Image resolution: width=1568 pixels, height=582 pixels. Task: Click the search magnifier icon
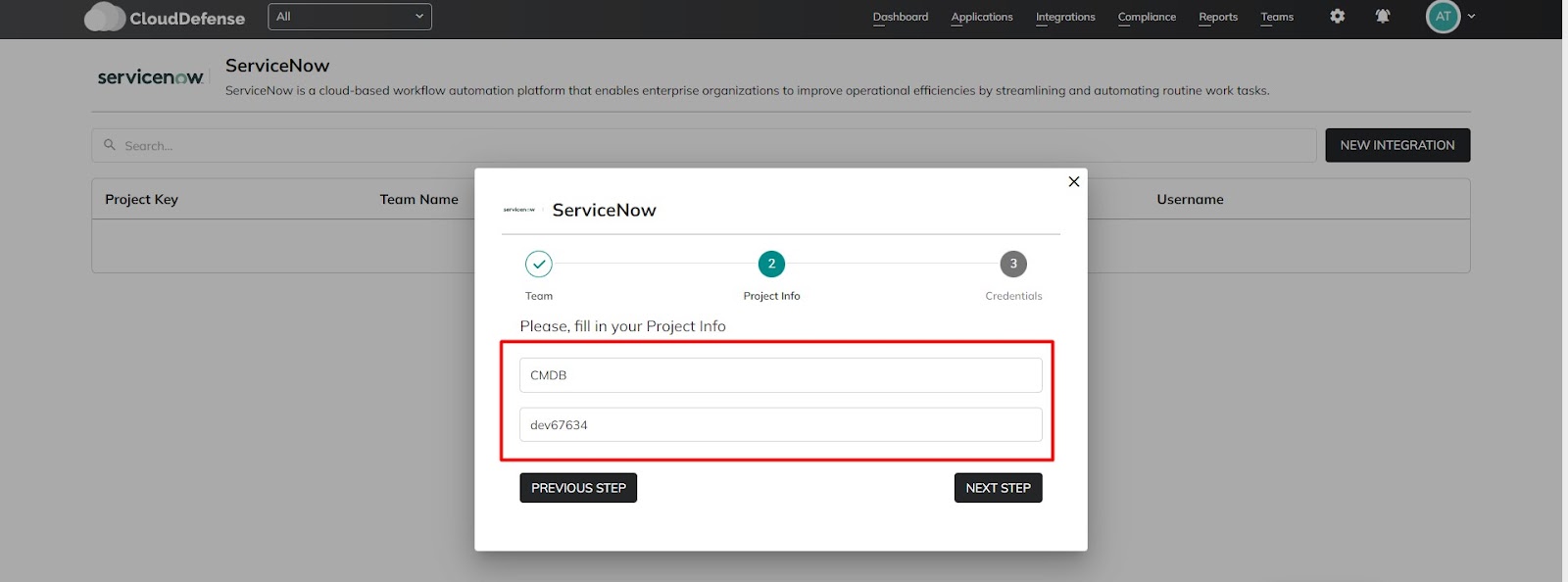pyautogui.click(x=110, y=145)
